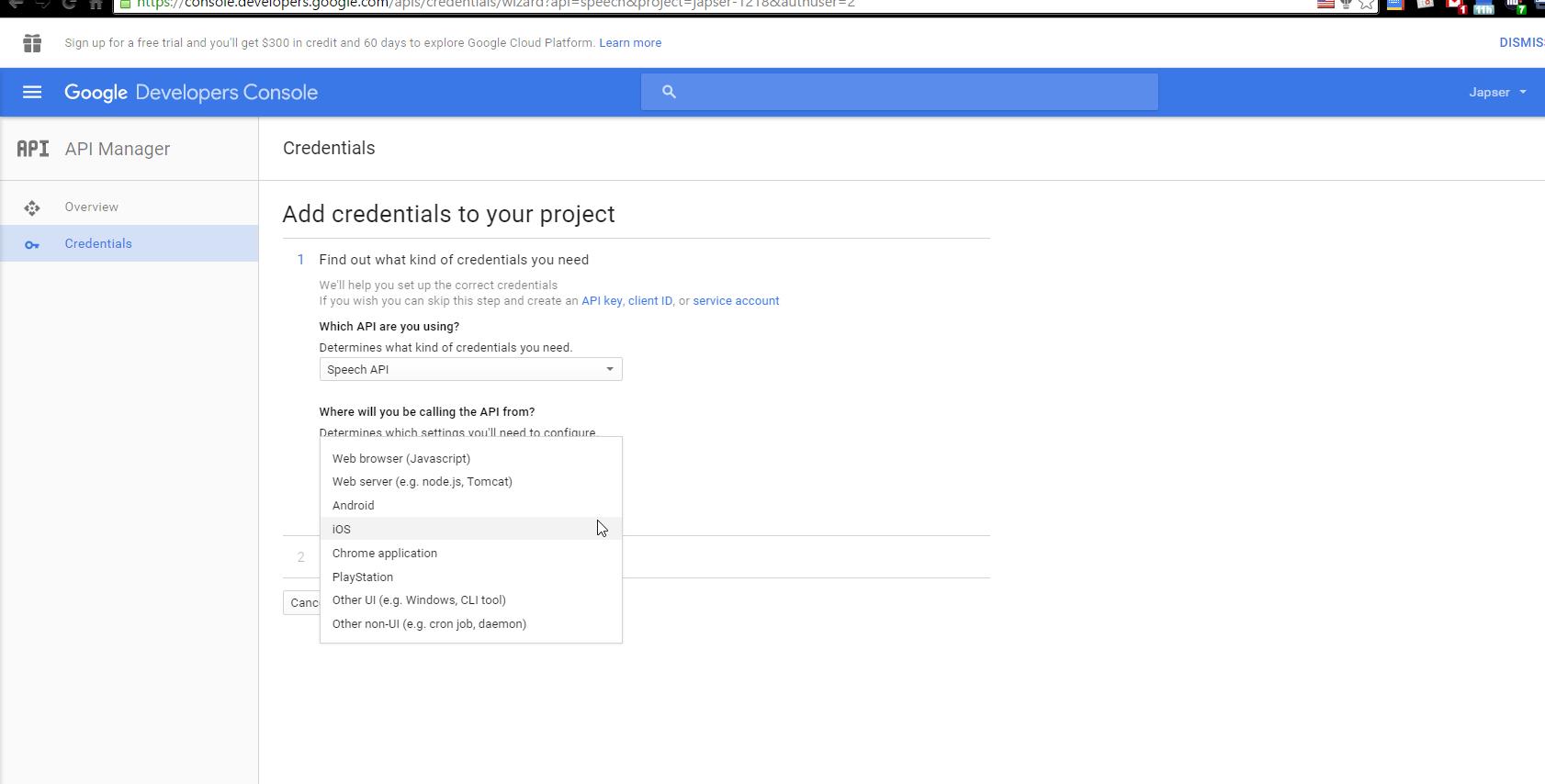Reload the page with the refresh icon
The height and width of the screenshot is (784, 1545).
(x=69, y=4)
